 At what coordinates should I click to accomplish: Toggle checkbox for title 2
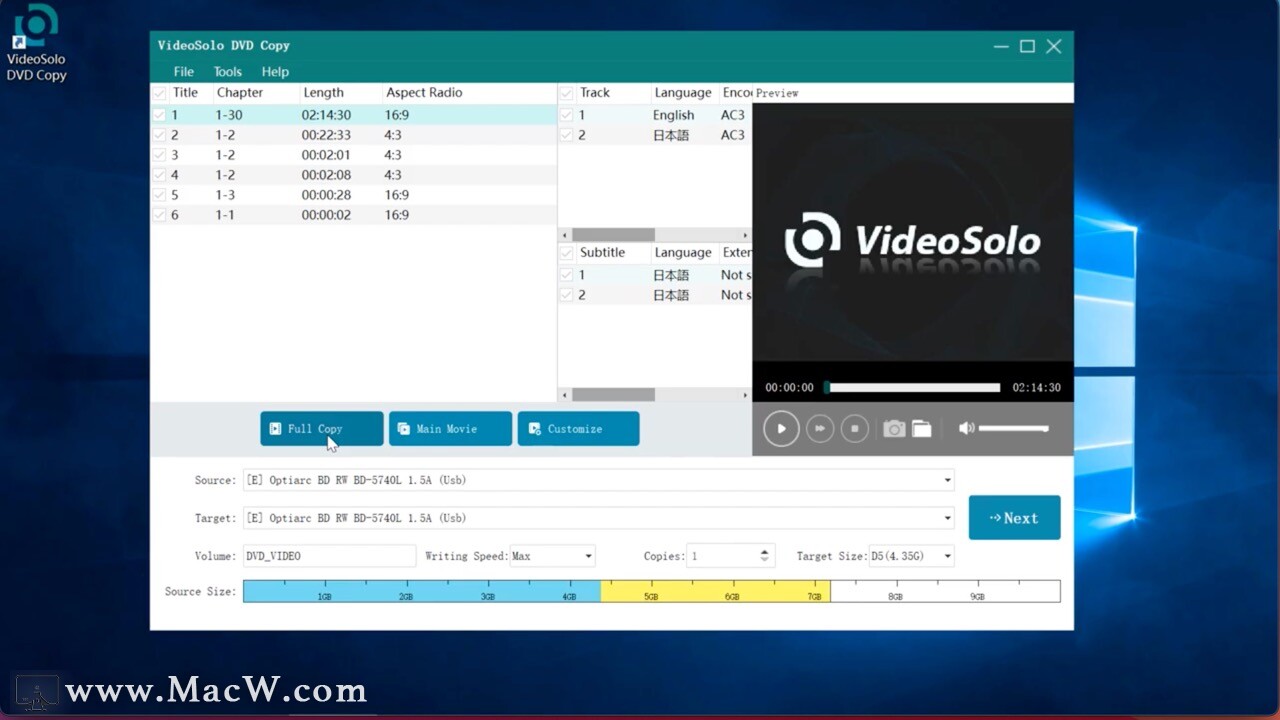(159, 135)
